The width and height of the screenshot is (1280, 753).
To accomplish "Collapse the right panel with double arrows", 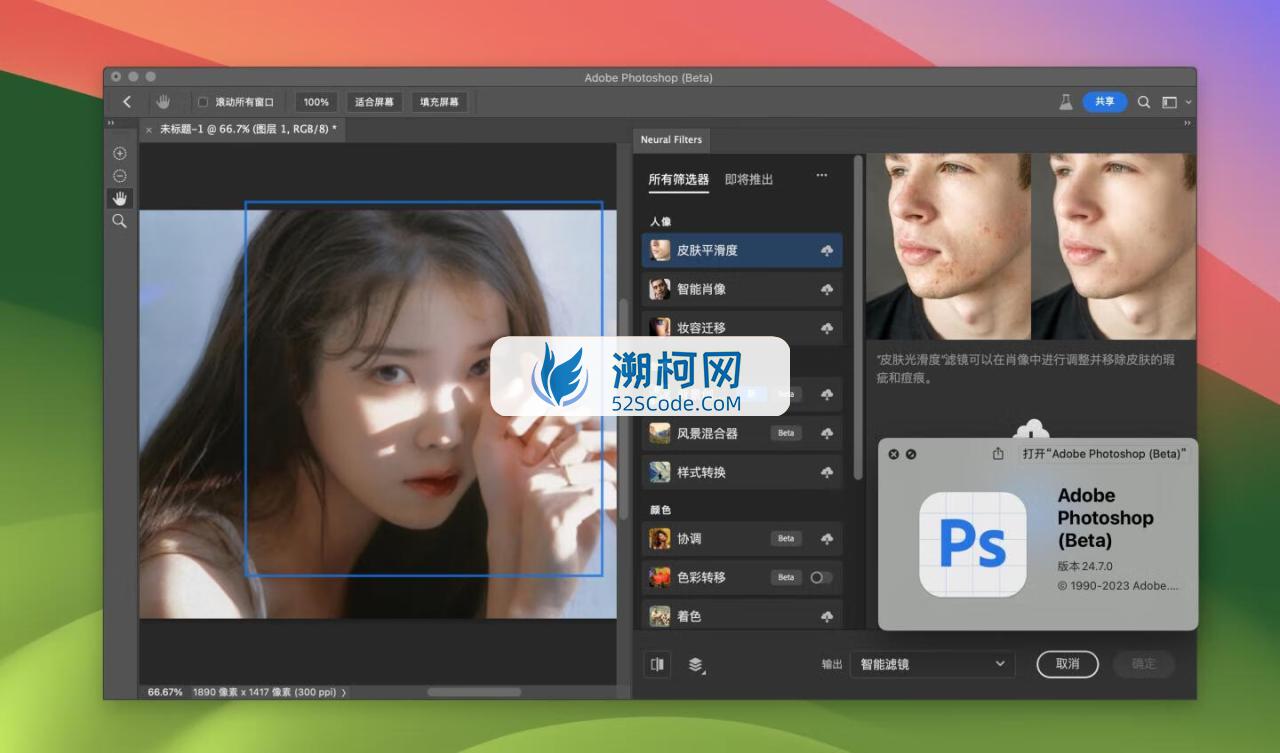I will (1187, 123).
